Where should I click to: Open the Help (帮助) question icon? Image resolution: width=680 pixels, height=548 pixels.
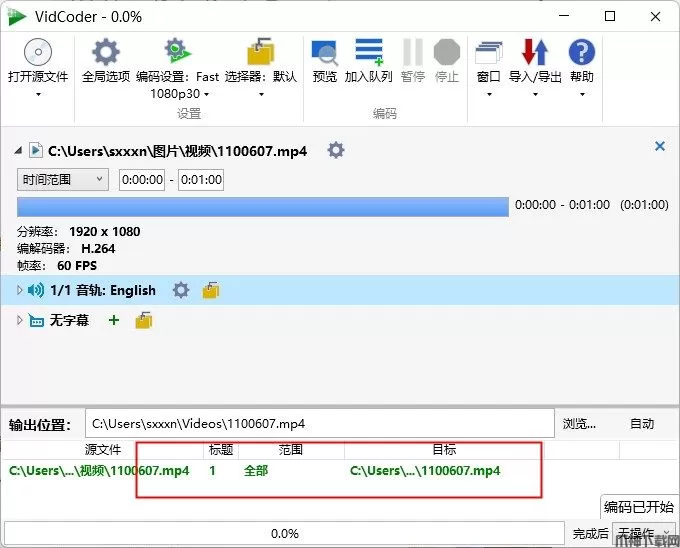pos(582,52)
